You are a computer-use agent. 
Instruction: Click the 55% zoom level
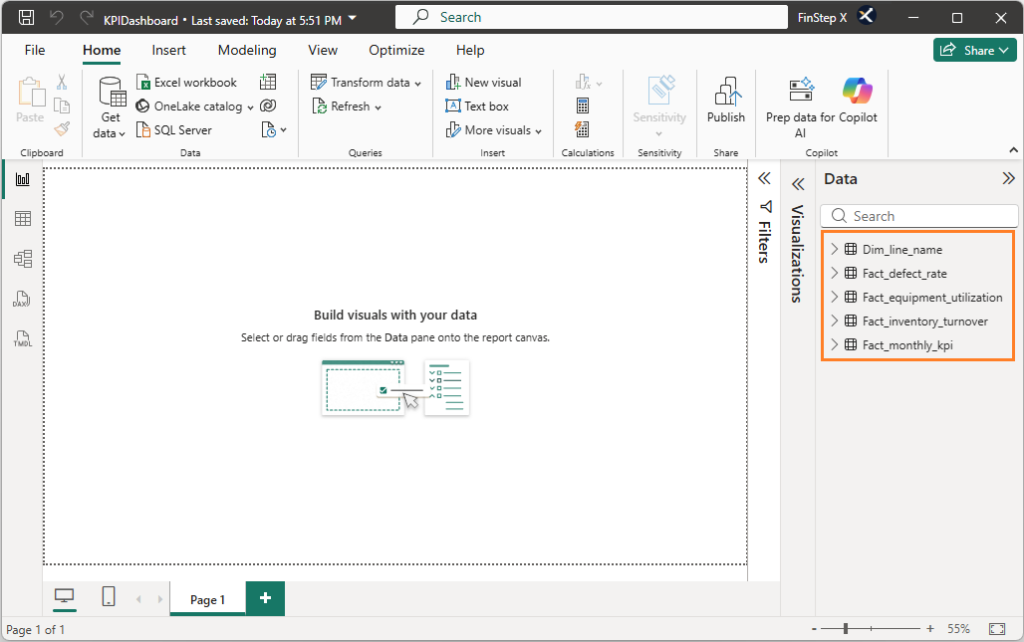959,629
